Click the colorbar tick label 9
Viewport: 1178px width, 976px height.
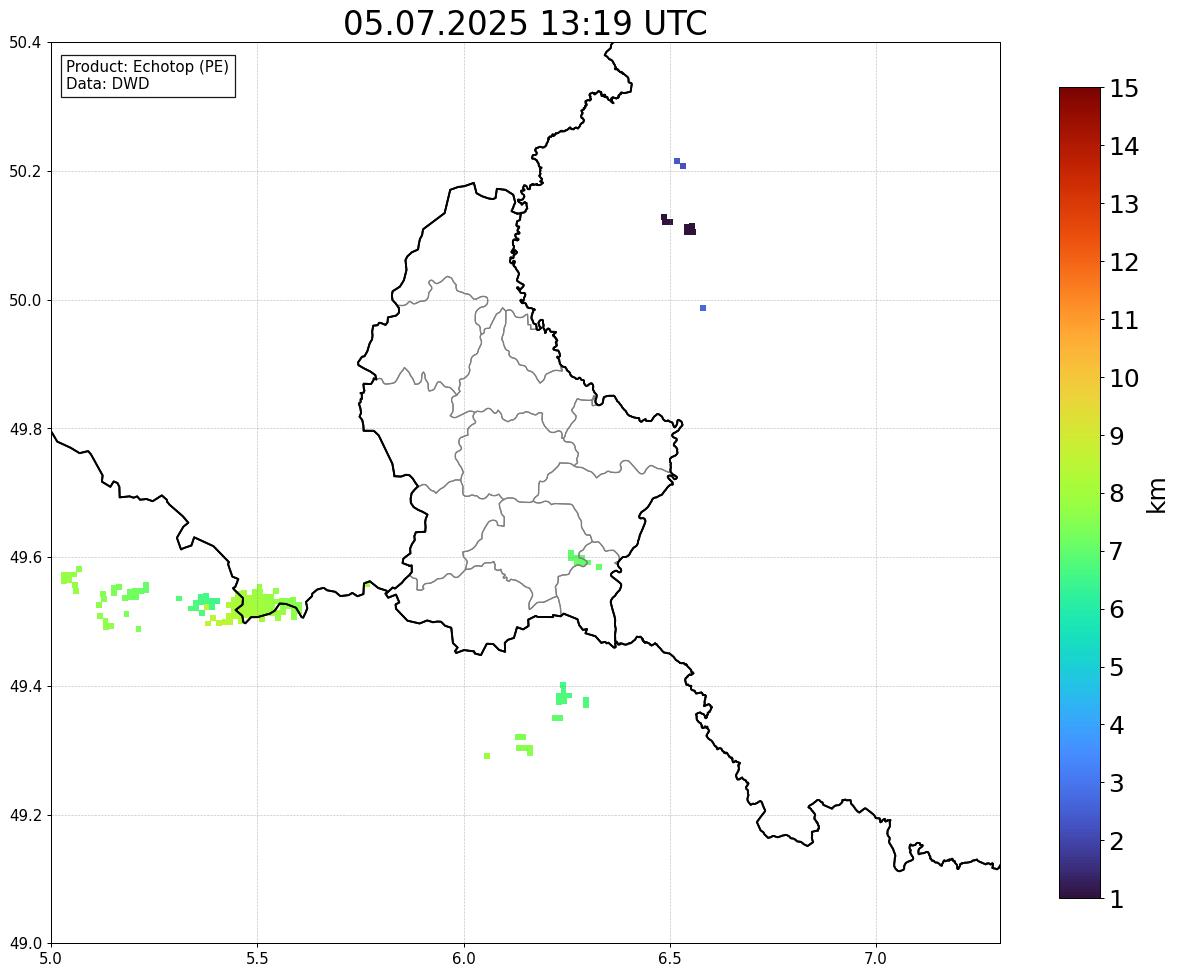click(x=1117, y=436)
